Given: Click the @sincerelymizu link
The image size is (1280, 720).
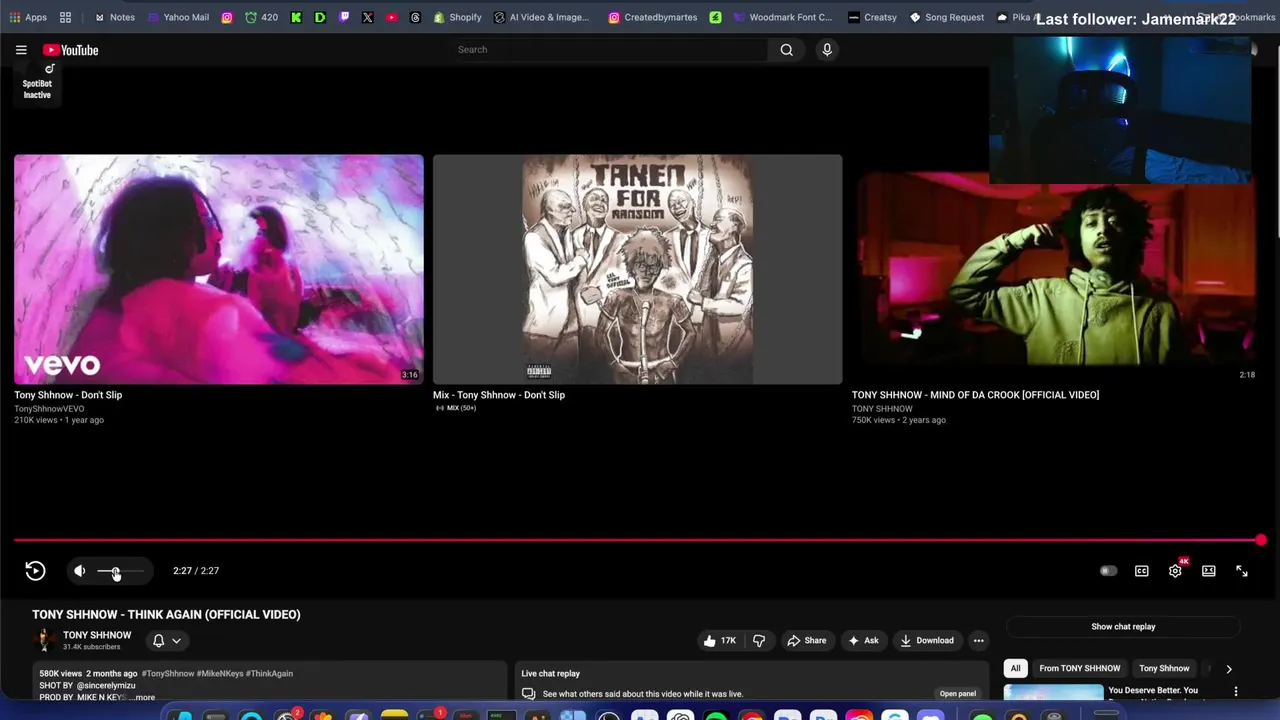Looking at the screenshot, I should click(106, 686).
